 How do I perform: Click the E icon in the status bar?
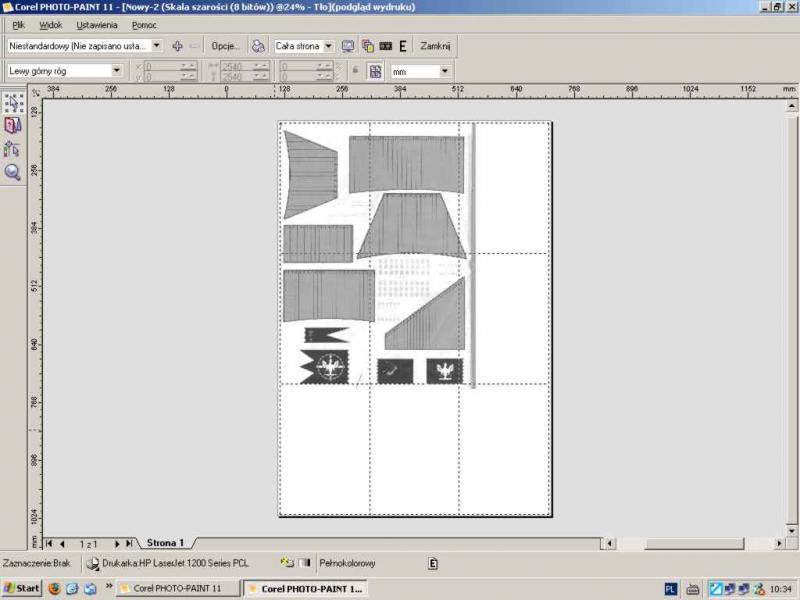[x=433, y=563]
